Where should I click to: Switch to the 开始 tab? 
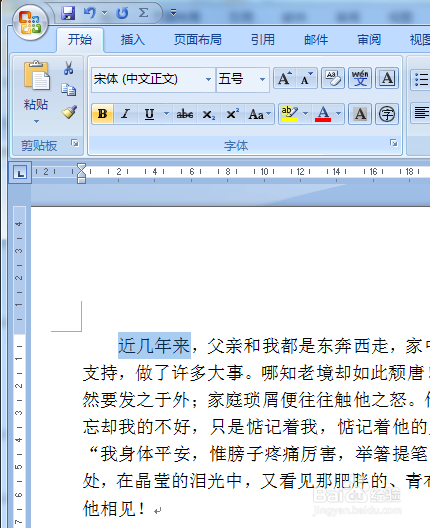80,40
